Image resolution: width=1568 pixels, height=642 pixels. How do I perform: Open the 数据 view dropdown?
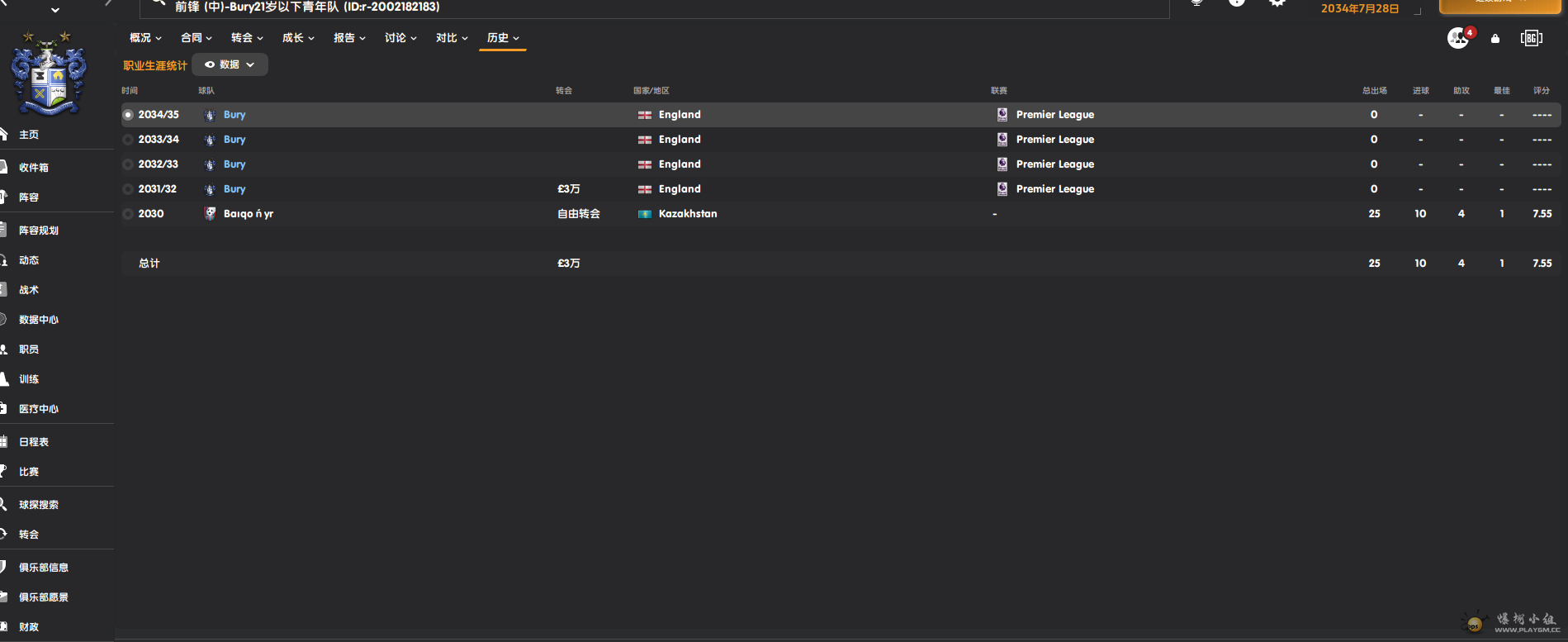[x=230, y=64]
